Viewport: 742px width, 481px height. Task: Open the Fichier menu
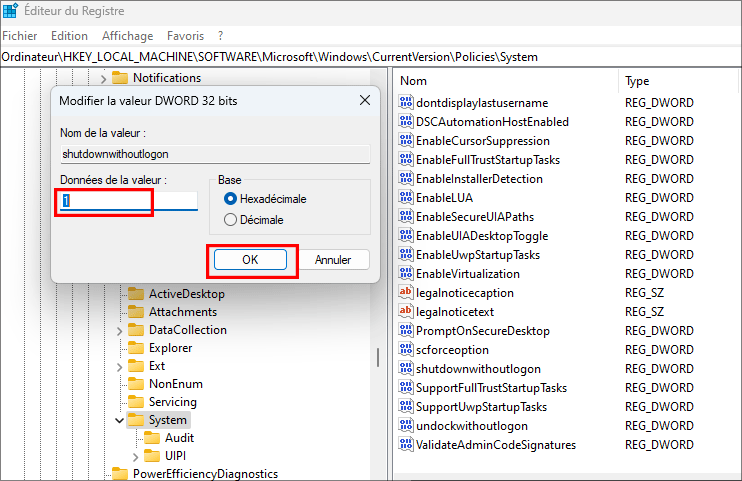(x=20, y=36)
